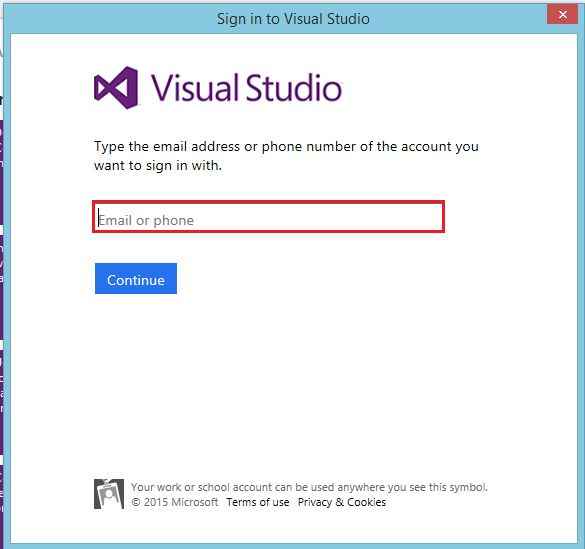Click the 'Your work or school account' notice text
The image size is (585, 549).
tap(309, 487)
